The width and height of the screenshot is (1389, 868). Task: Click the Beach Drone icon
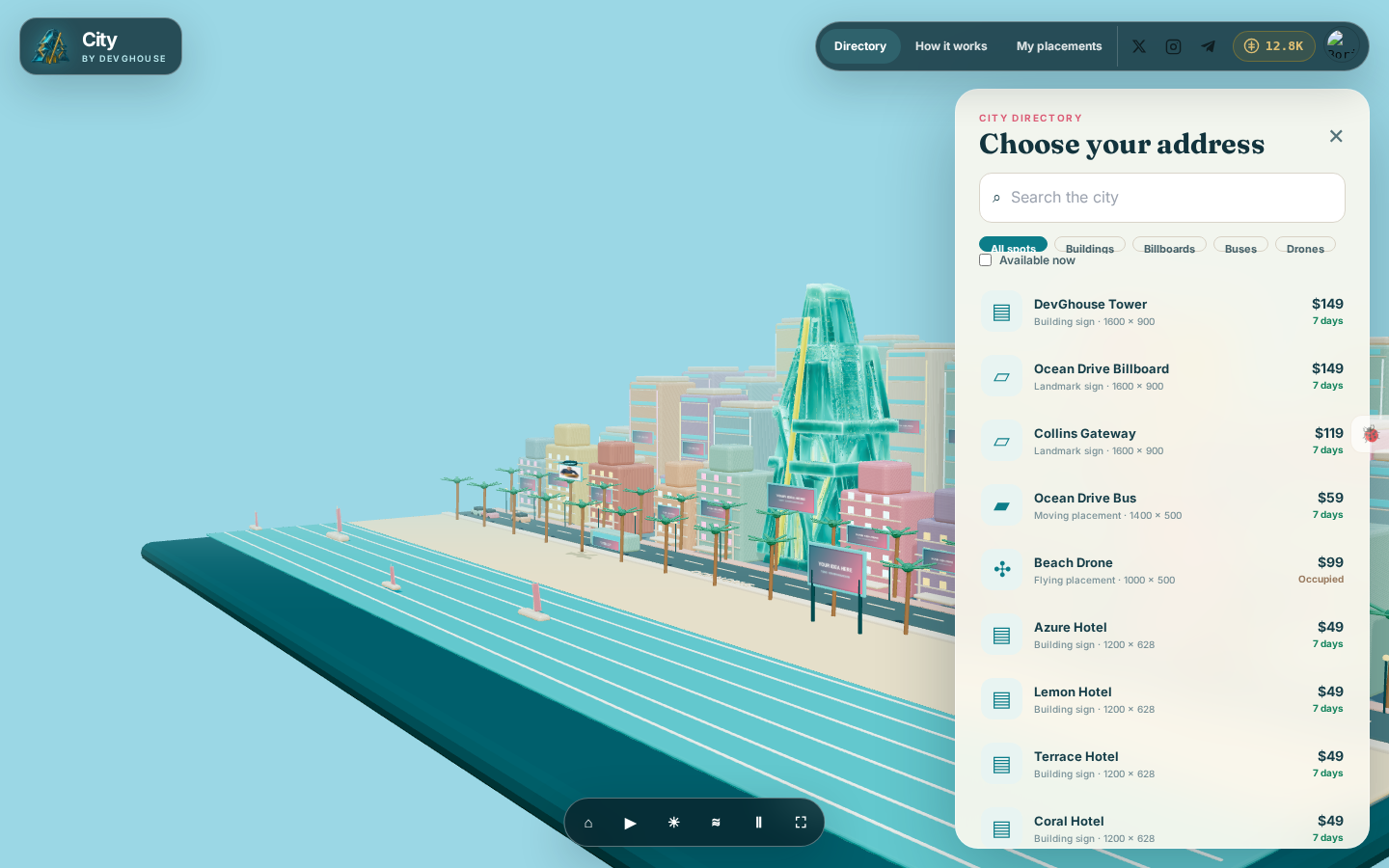coord(1002,571)
